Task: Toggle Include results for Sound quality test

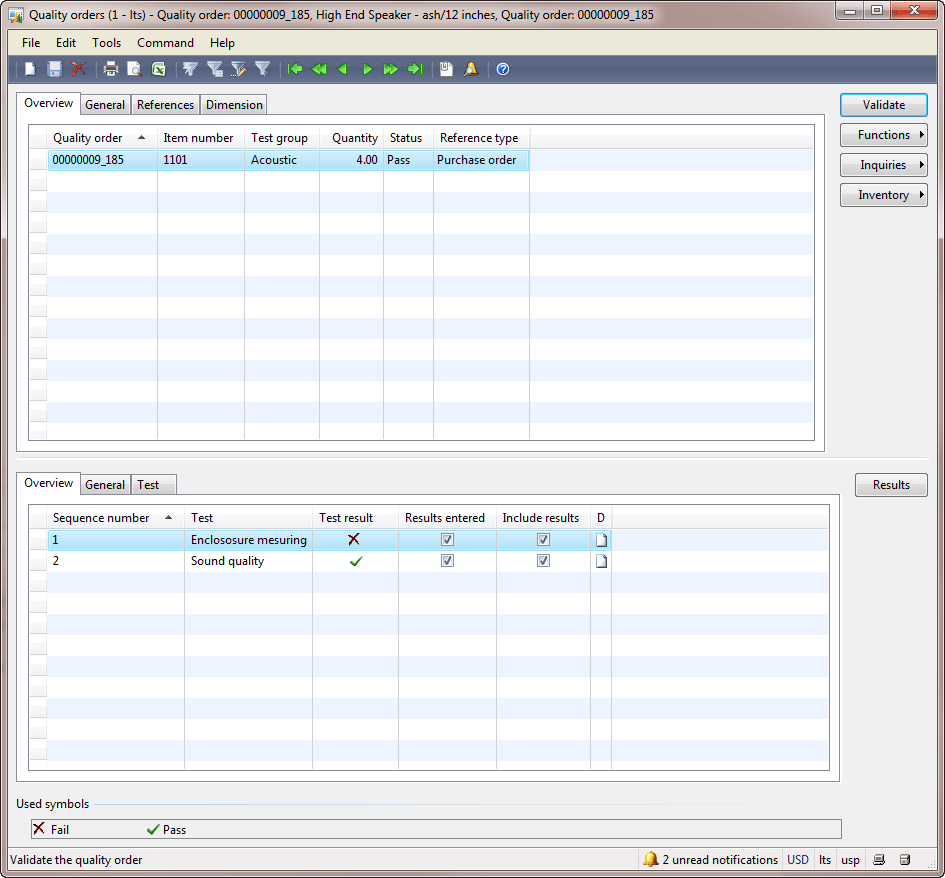Action: tap(543, 560)
